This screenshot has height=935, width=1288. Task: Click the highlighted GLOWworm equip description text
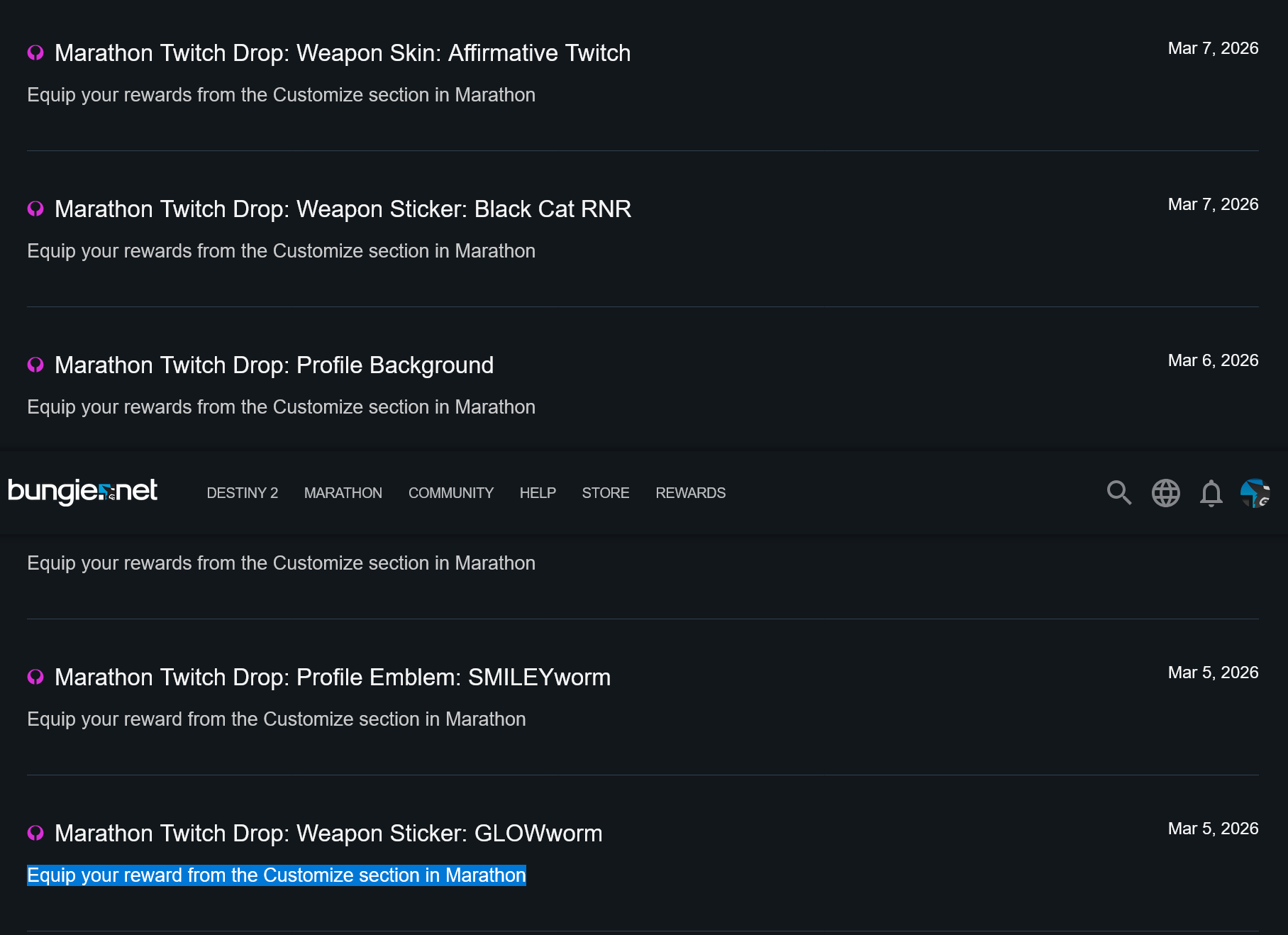tap(277, 875)
